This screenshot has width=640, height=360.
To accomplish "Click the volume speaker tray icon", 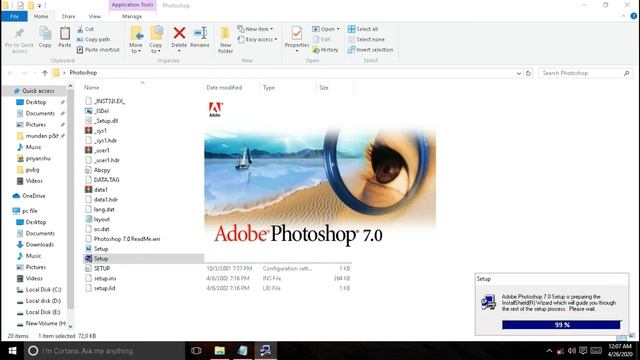I will tap(571, 351).
